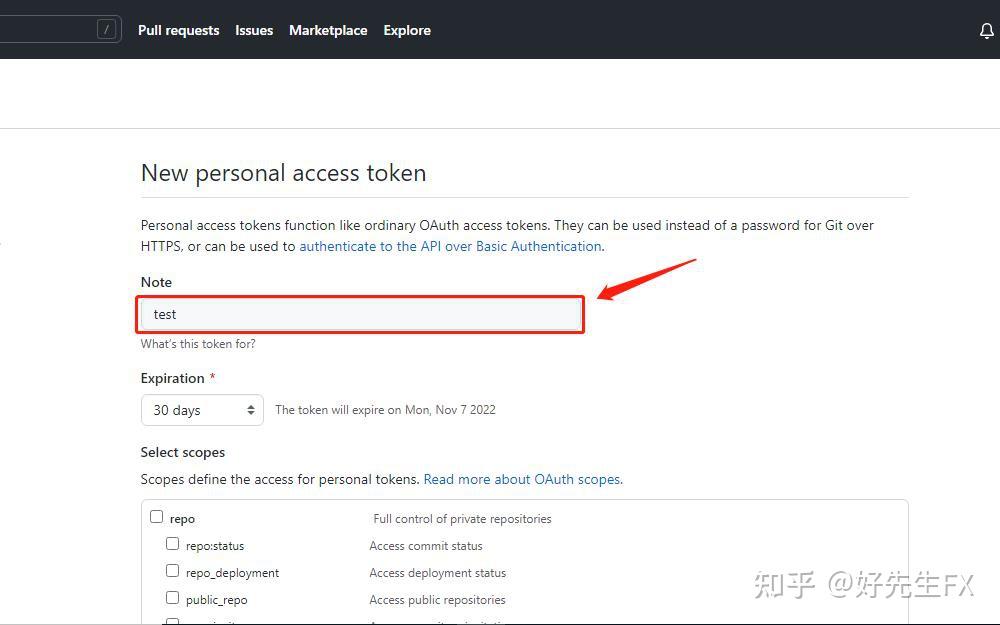
Task: Open Pull requests in top navigation
Action: [179, 30]
